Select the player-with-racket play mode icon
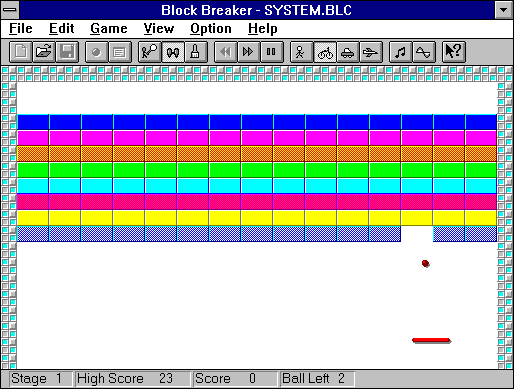Screen dimensions: 514x389 (149, 52)
